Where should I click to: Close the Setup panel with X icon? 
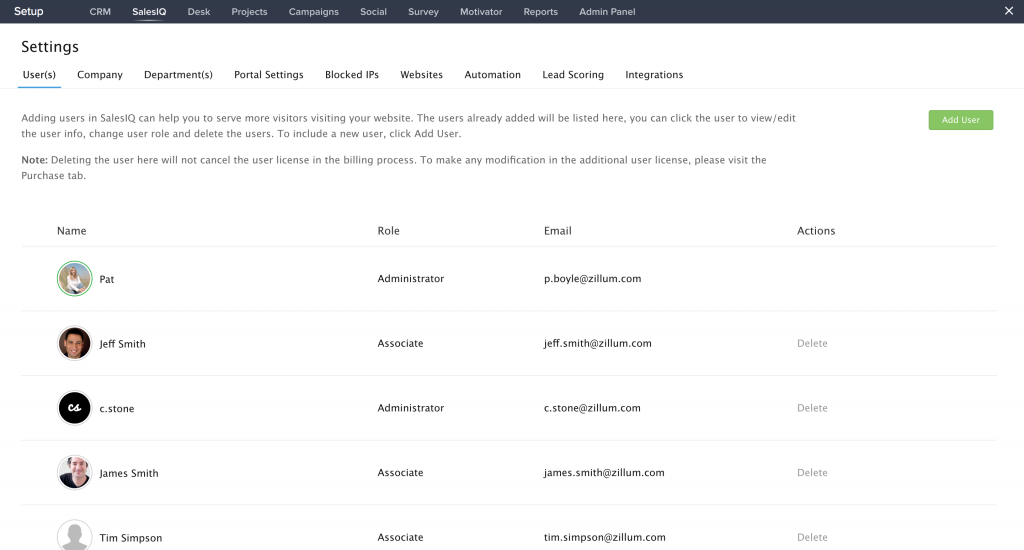pos(1008,12)
